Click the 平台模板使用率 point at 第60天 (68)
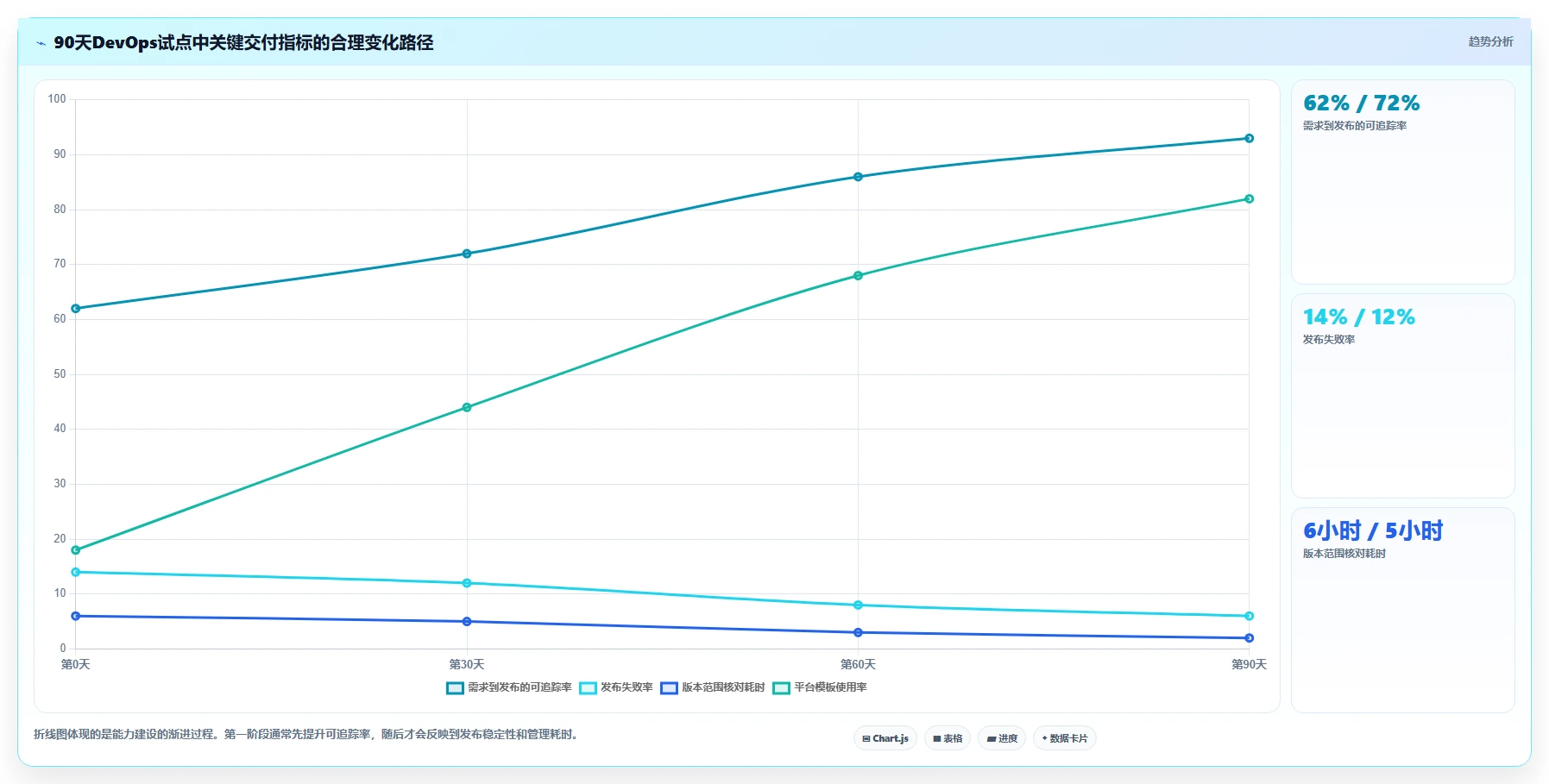Viewport: 1549px width, 784px height. click(858, 276)
